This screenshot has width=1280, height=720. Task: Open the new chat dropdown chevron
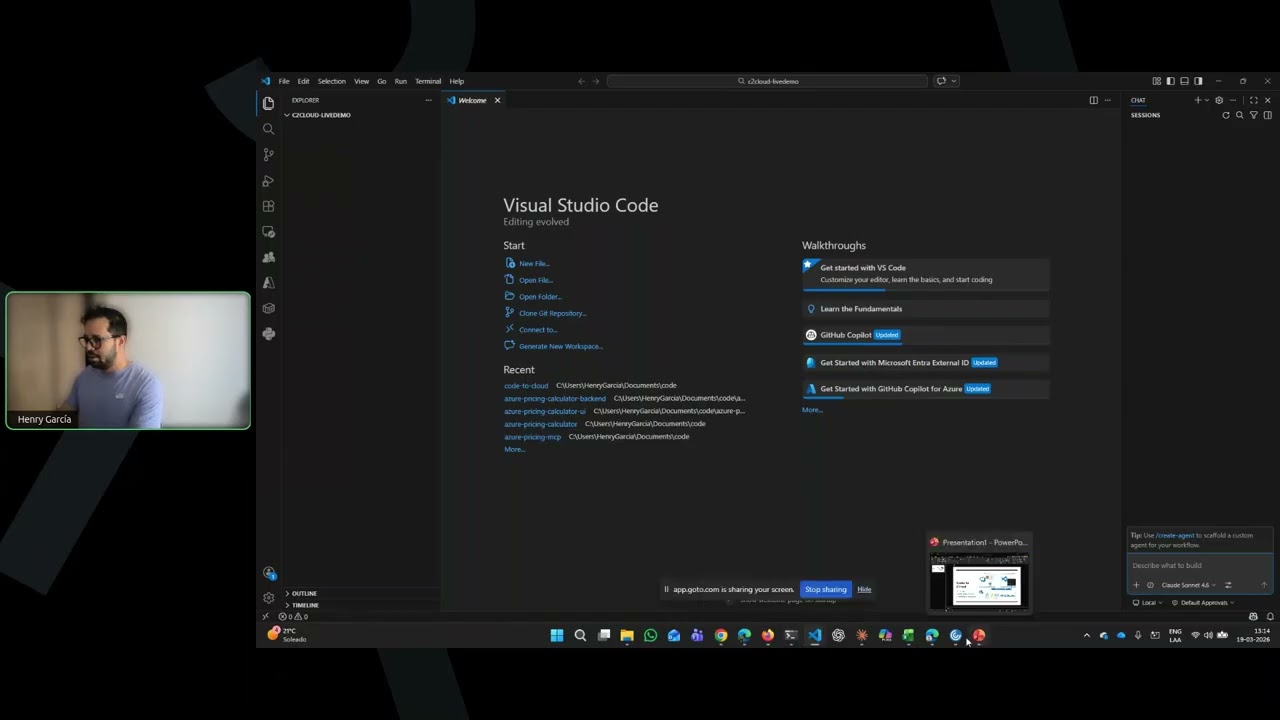click(x=1207, y=100)
